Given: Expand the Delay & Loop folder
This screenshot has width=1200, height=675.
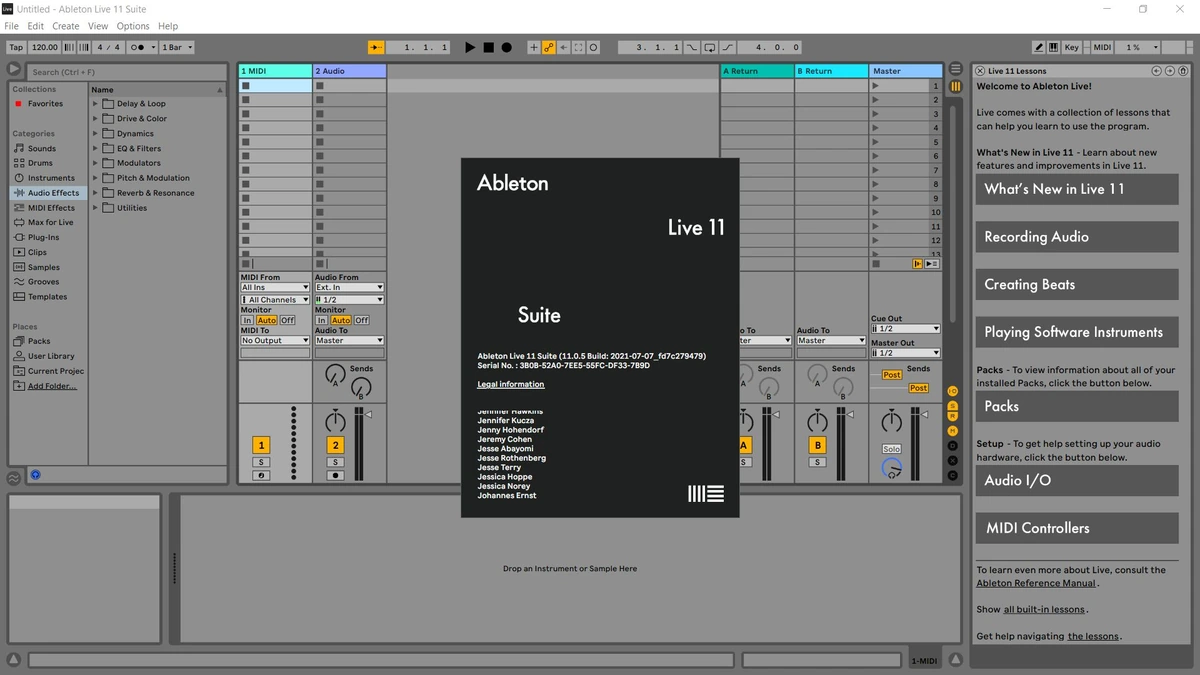Looking at the screenshot, I should point(96,104).
